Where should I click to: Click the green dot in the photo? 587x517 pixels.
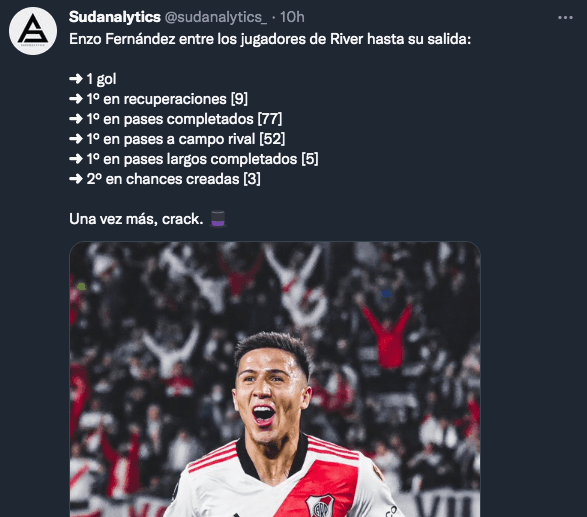point(81,287)
